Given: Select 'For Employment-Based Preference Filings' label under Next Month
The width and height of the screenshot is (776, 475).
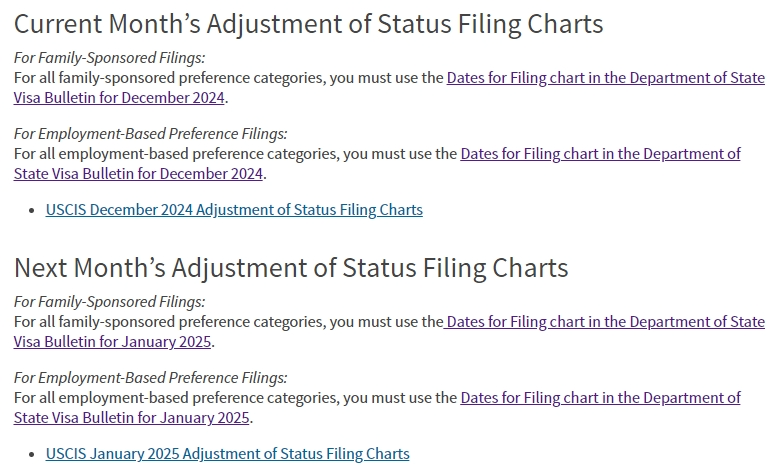Looking at the screenshot, I should point(150,378).
